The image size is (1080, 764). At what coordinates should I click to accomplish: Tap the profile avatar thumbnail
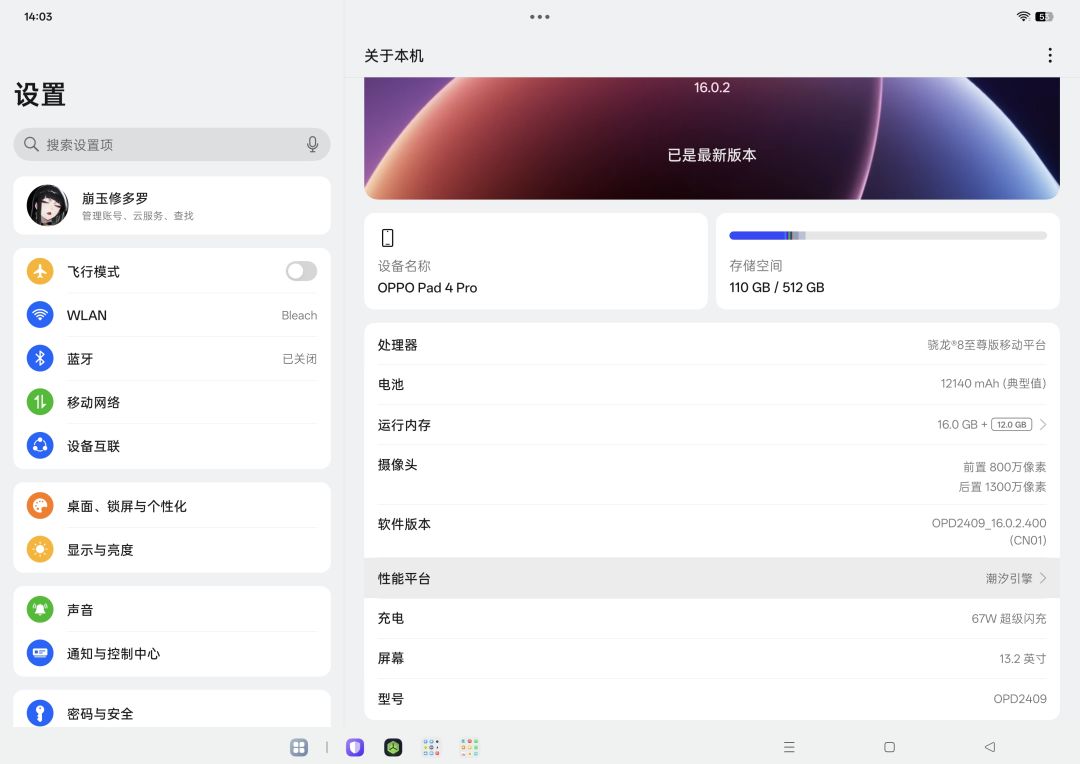click(48, 205)
